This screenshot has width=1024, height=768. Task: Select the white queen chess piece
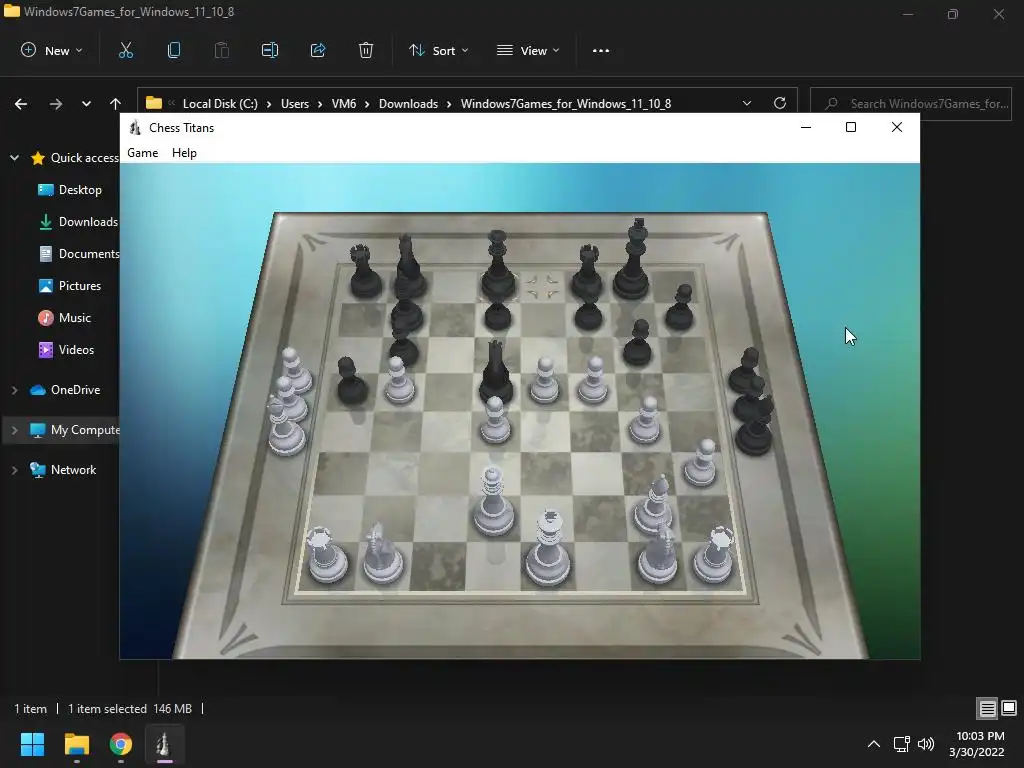coord(493,502)
